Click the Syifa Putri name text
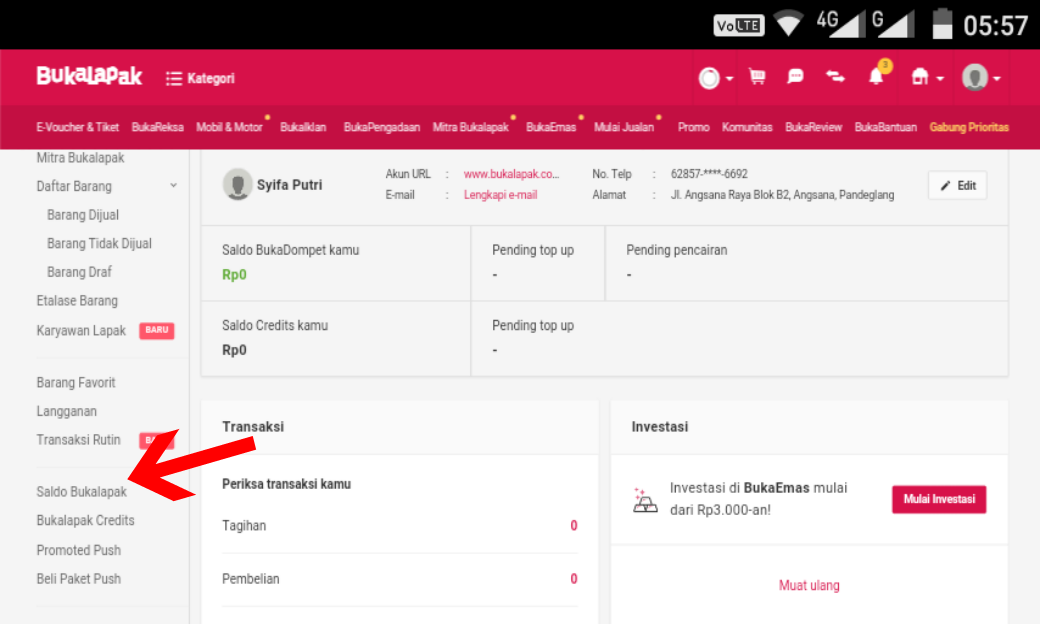The image size is (1040, 624). pyautogui.click(x=289, y=185)
